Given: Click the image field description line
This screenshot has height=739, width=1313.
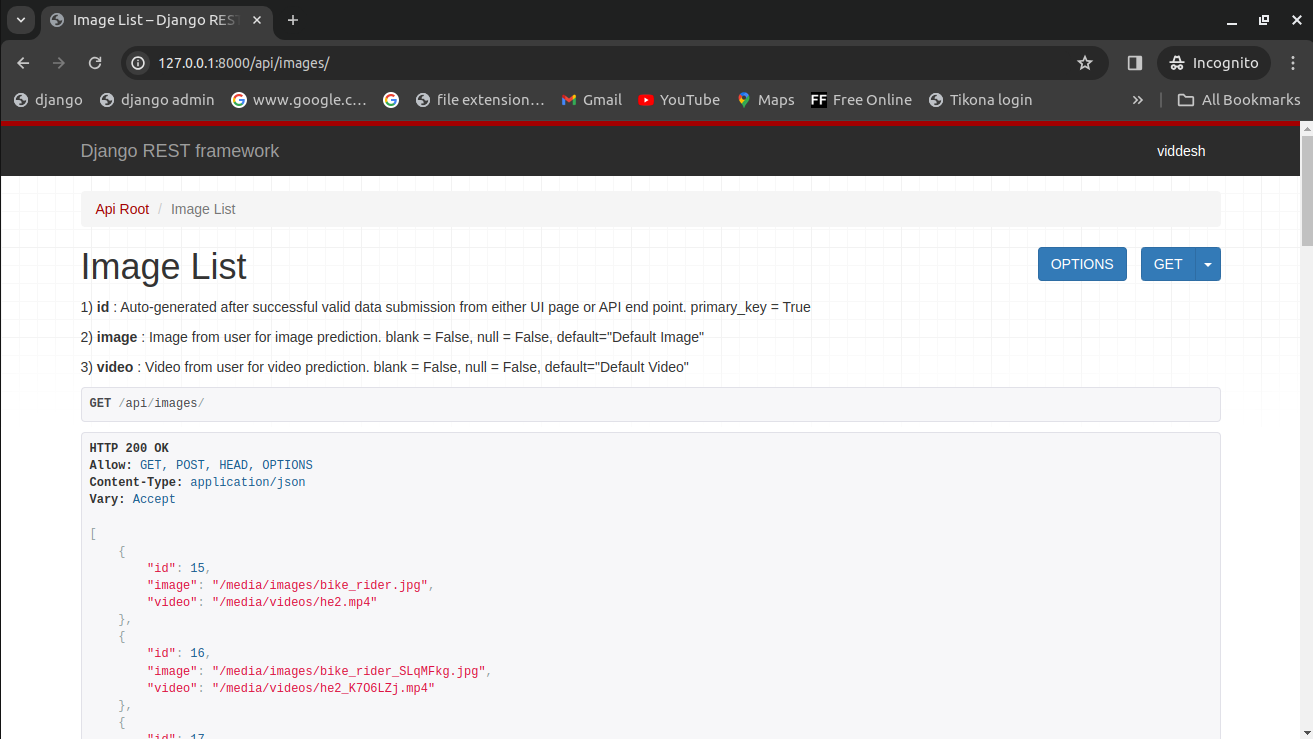Looking at the screenshot, I should click(x=392, y=337).
